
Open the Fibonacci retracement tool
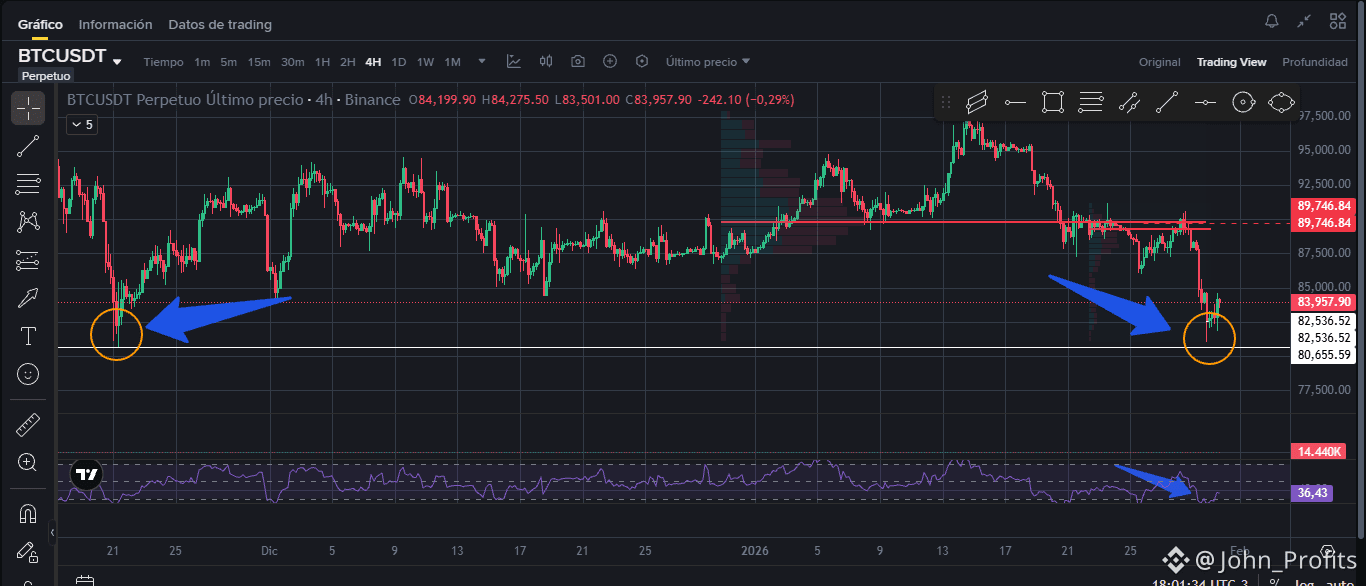point(28,184)
